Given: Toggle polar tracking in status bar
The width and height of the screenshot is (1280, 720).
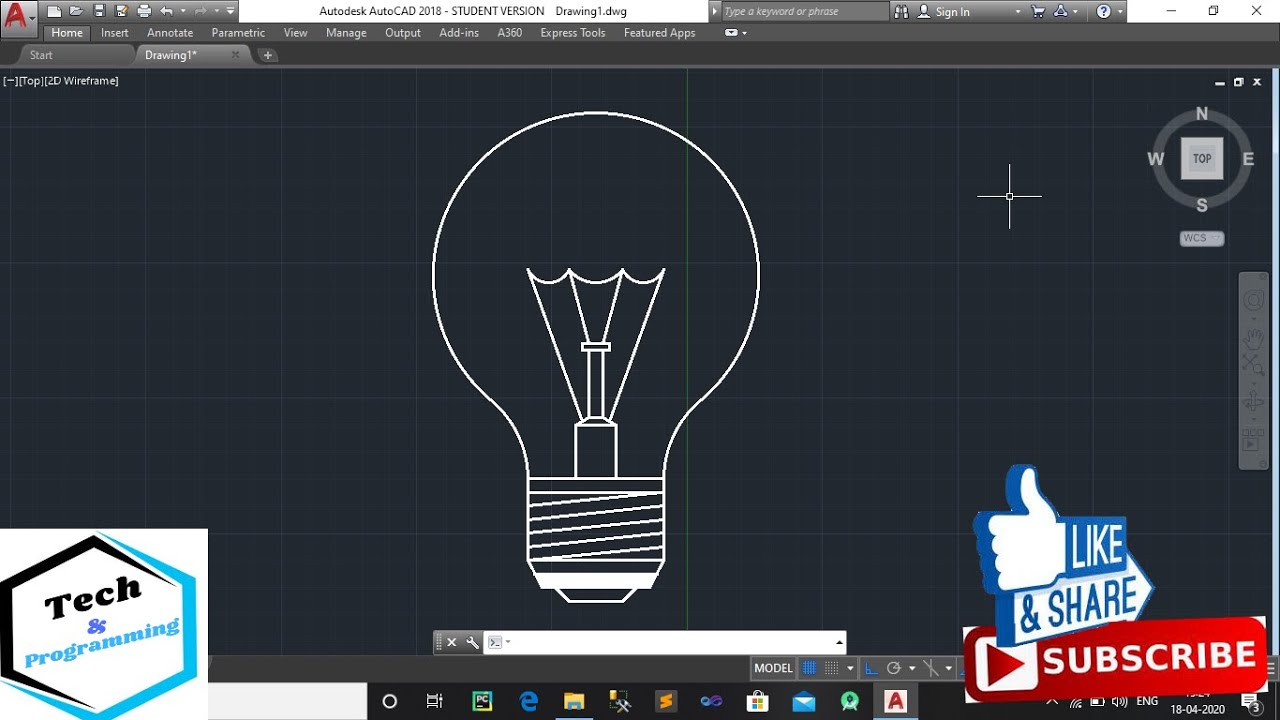Looking at the screenshot, I should (894, 668).
